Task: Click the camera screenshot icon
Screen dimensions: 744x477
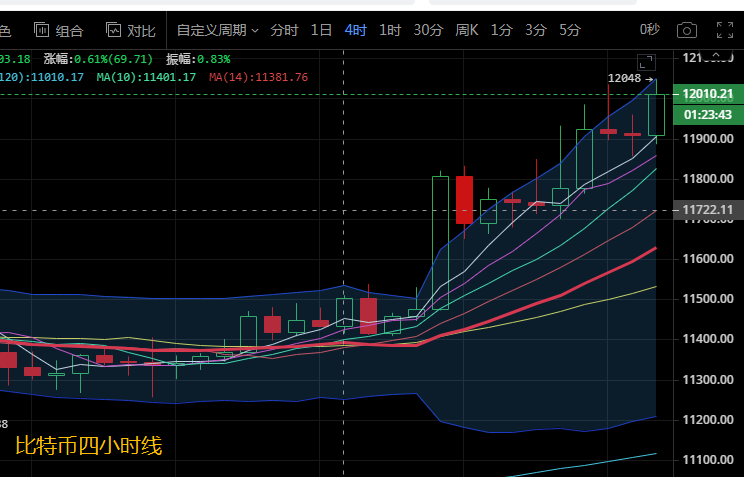Action: pyautogui.click(x=686, y=30)
